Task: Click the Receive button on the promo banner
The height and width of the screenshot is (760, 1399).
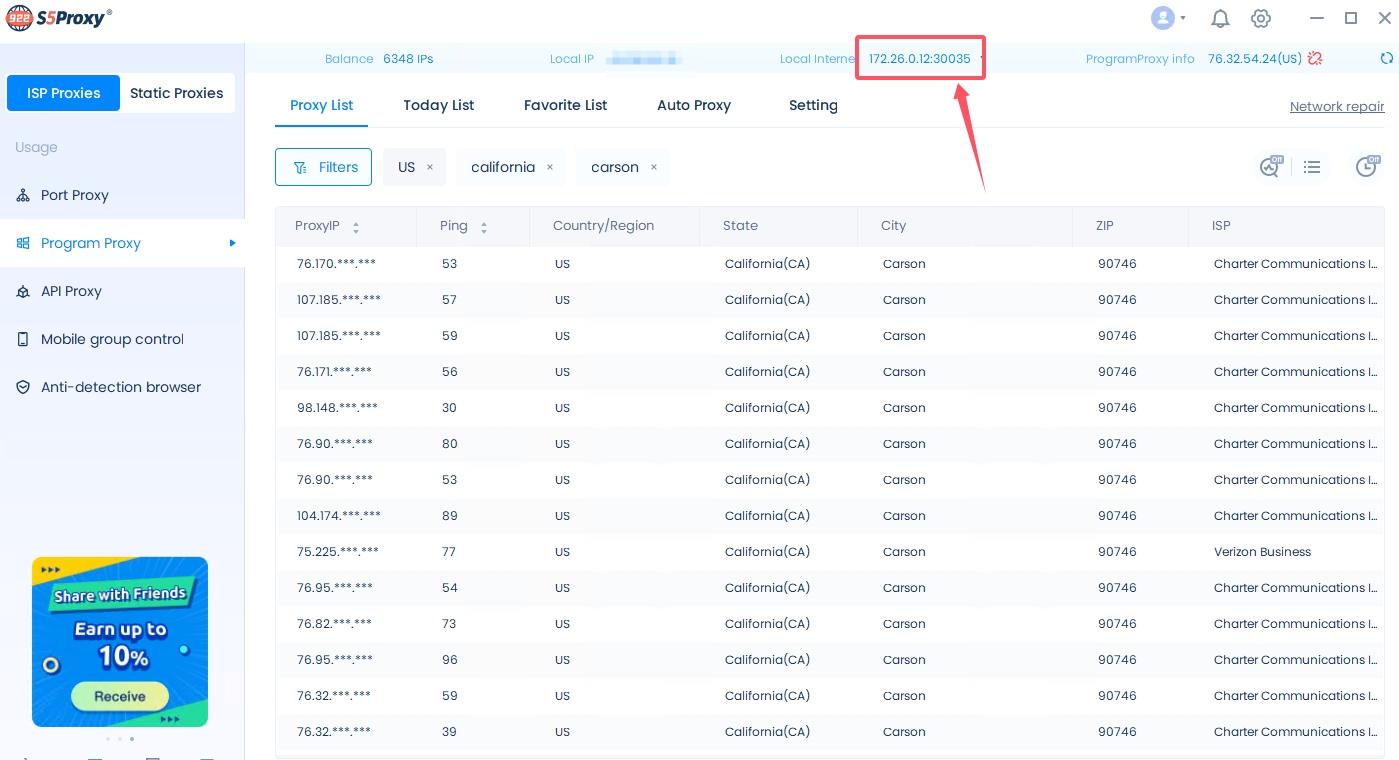Action: (119, 695)
